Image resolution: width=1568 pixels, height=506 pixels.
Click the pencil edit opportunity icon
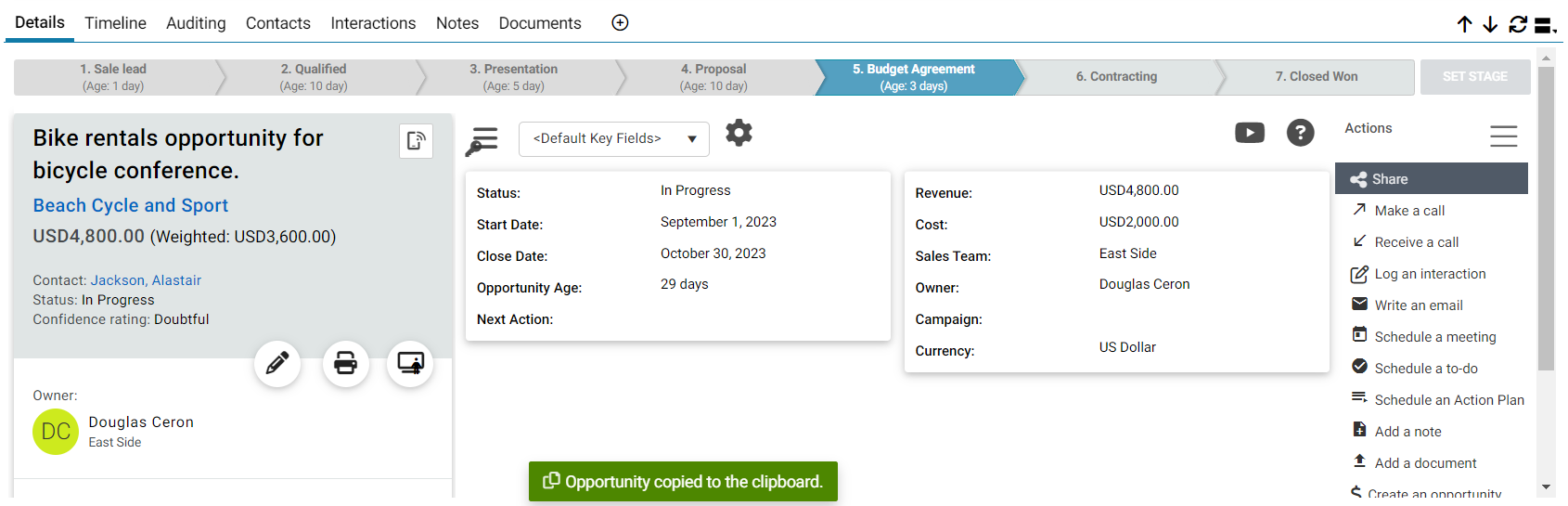(x=277, y=363)
